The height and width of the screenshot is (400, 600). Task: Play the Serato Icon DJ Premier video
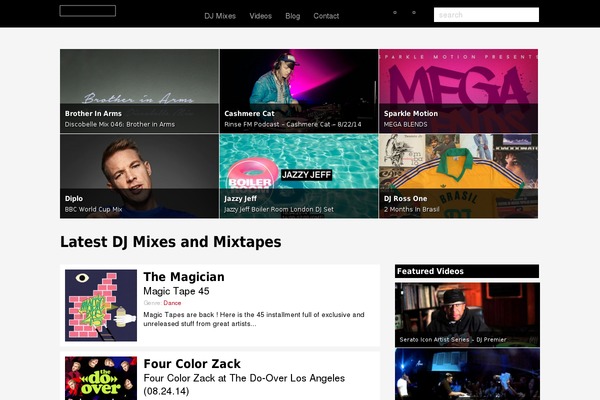(x=467, y=315)
